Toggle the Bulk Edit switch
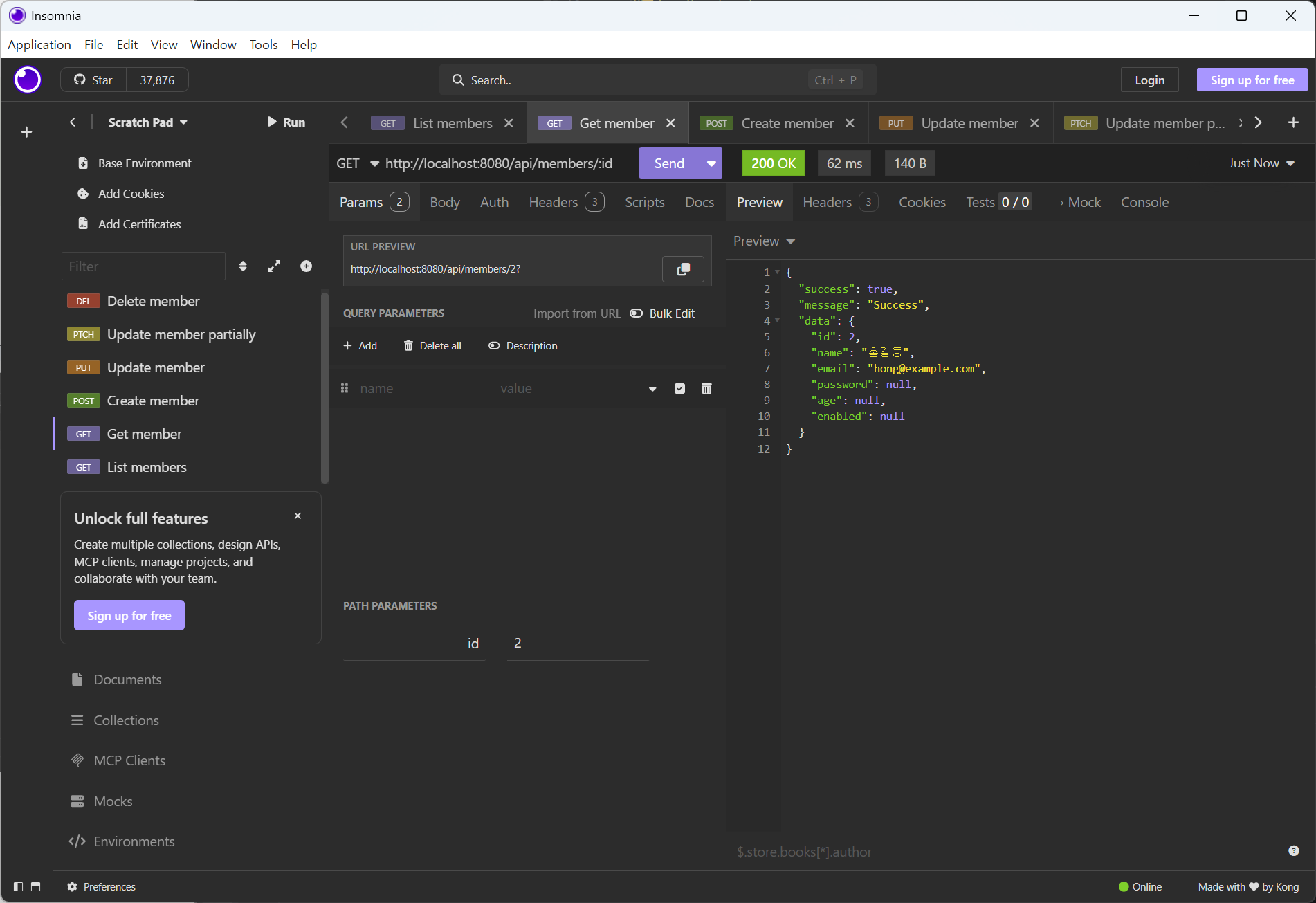This screenshot has height=903, width=1316. click(x=637, y=313)
